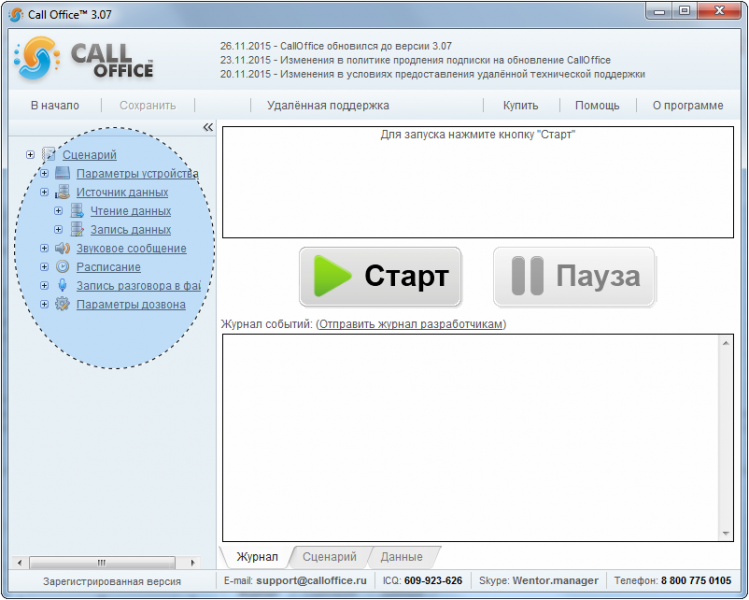
Task: Click the Запись данных icon
Action: pyautogui.click(x=77, y=229)
